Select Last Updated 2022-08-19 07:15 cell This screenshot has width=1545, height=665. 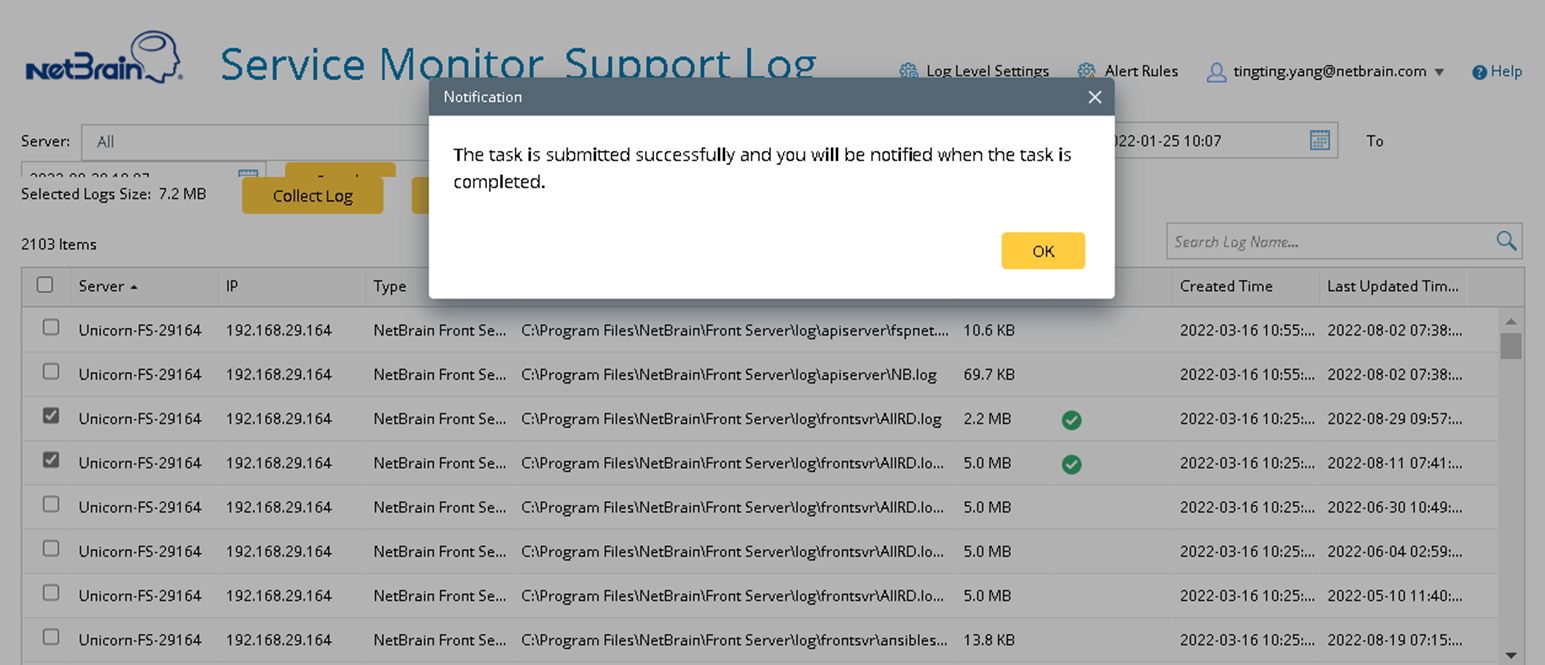[1395, 639]
